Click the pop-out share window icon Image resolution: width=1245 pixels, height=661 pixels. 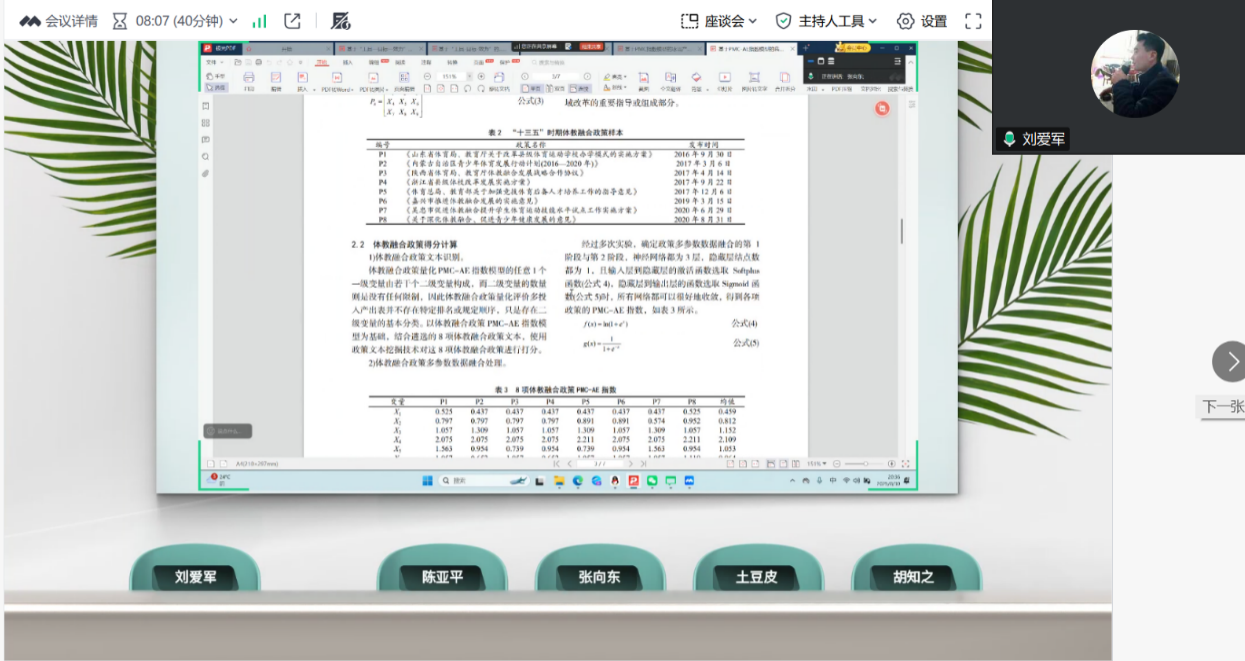pyautogui.click(x=293, y=21)
